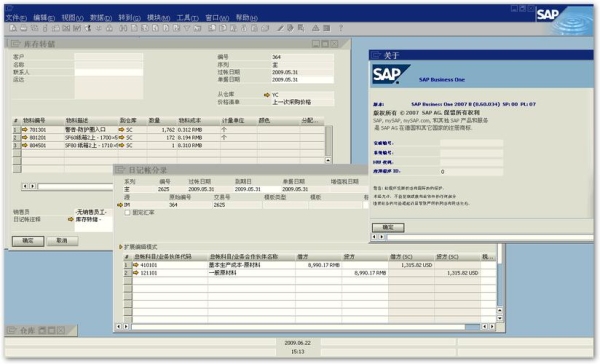Image resolution: width=600 pixels, height=364 pixels.
Task: Click the minimized 仓库 window bar
Action: point(41,330)
